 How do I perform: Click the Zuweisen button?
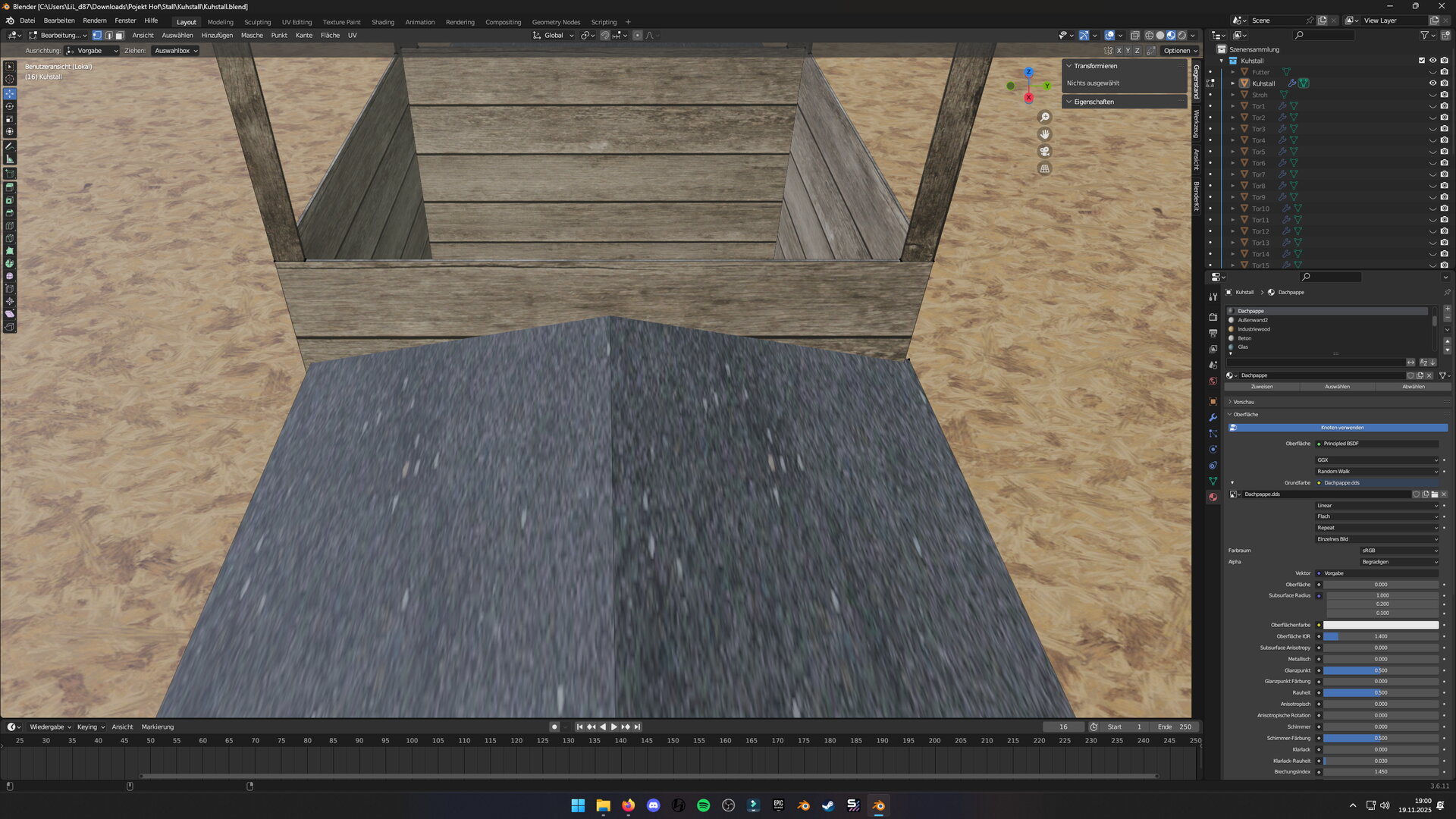1262,387
